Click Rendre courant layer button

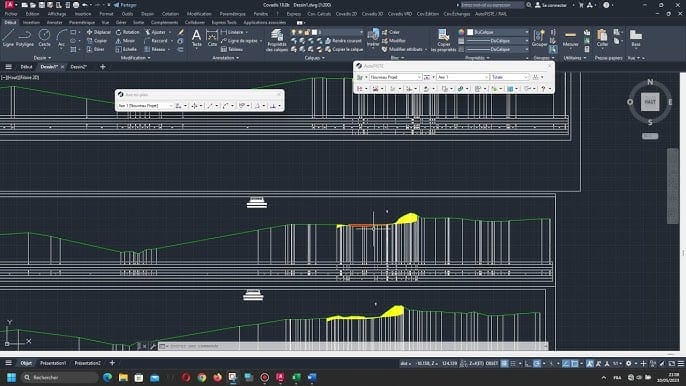coord(343,41)
